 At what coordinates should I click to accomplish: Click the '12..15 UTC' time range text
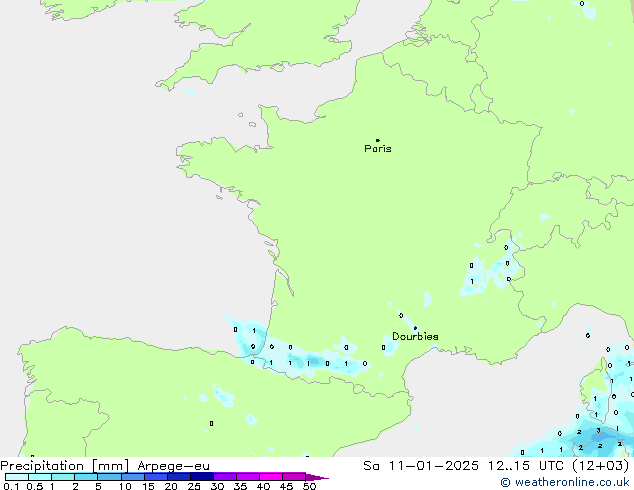[526, 466]
